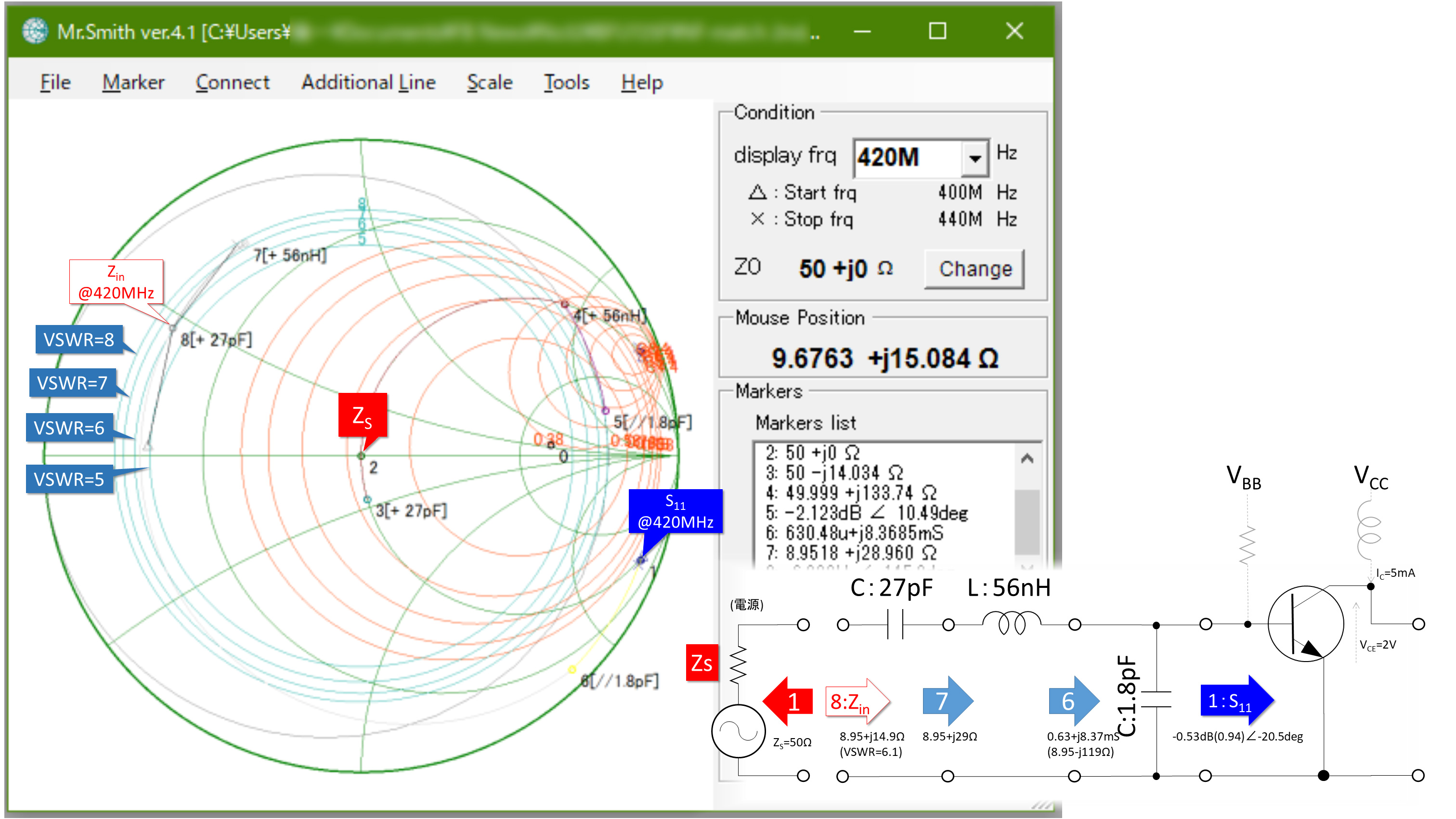Select marker 4 entry in Markers list
This screenshot has width=1456, height=819.
(x=851, y=493)
